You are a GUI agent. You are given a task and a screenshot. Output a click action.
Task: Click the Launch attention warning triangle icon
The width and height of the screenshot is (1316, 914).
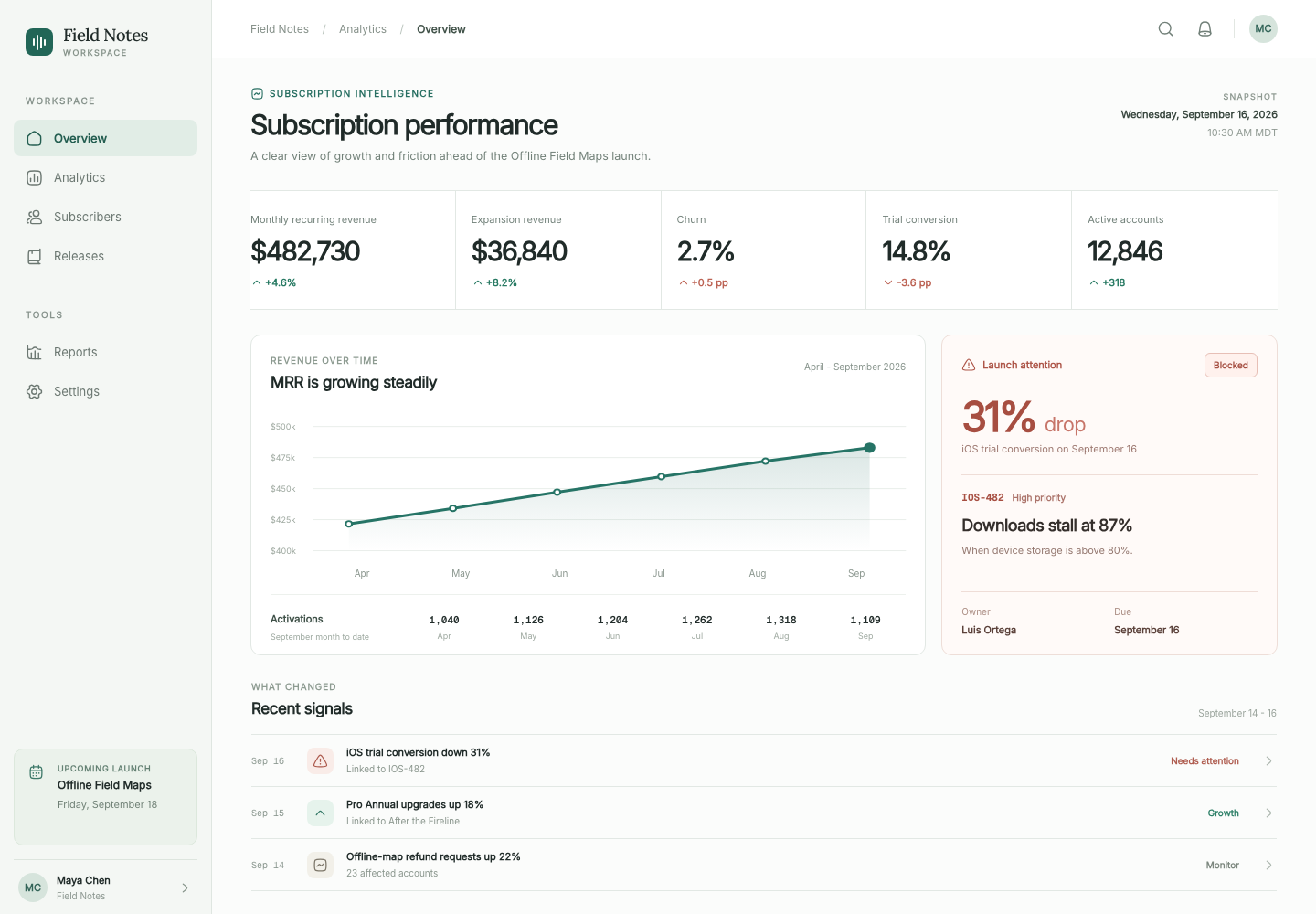[969, 365]
